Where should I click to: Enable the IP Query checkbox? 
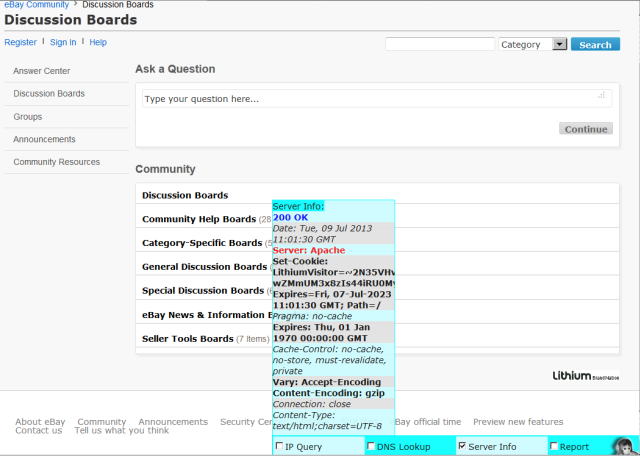pyautogui.click(x=280, y=447)
